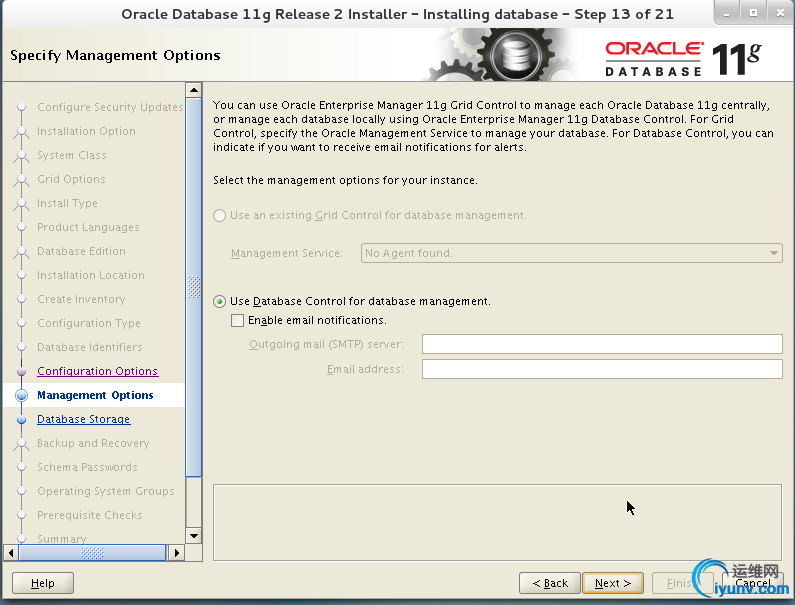Maximize the installer window
Screen dimensions: 795x605
(753, 13)
